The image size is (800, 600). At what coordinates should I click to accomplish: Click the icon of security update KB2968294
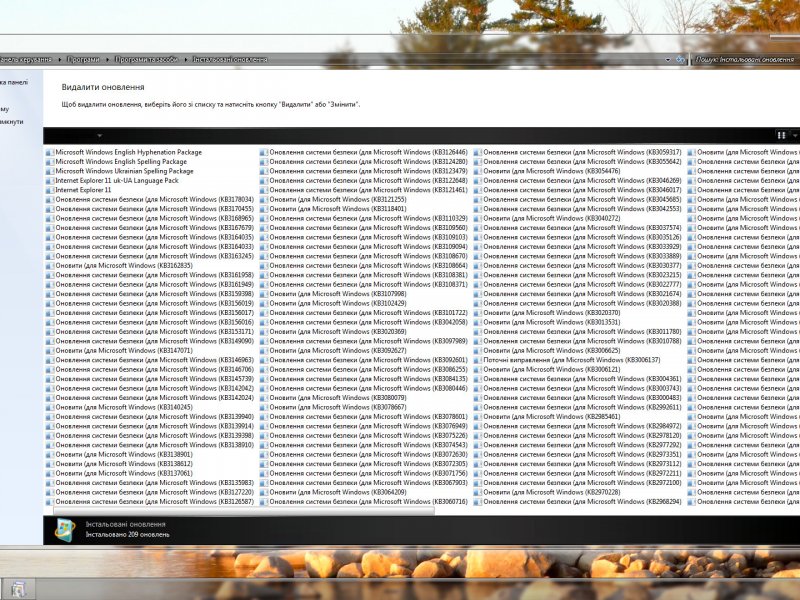(x=478, y=502)
